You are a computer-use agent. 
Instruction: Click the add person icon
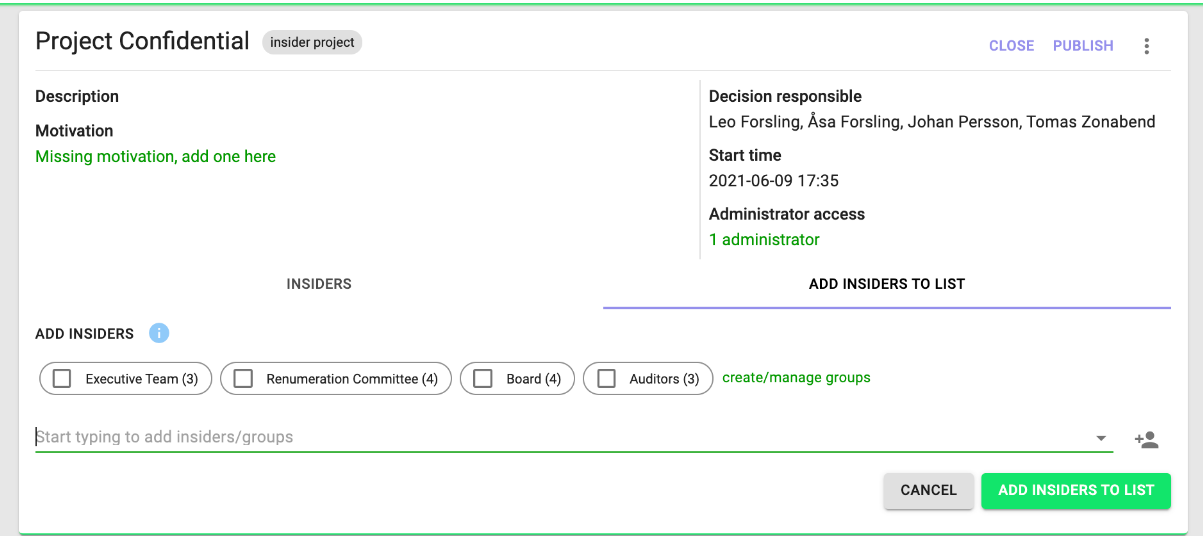(1147, 439)
